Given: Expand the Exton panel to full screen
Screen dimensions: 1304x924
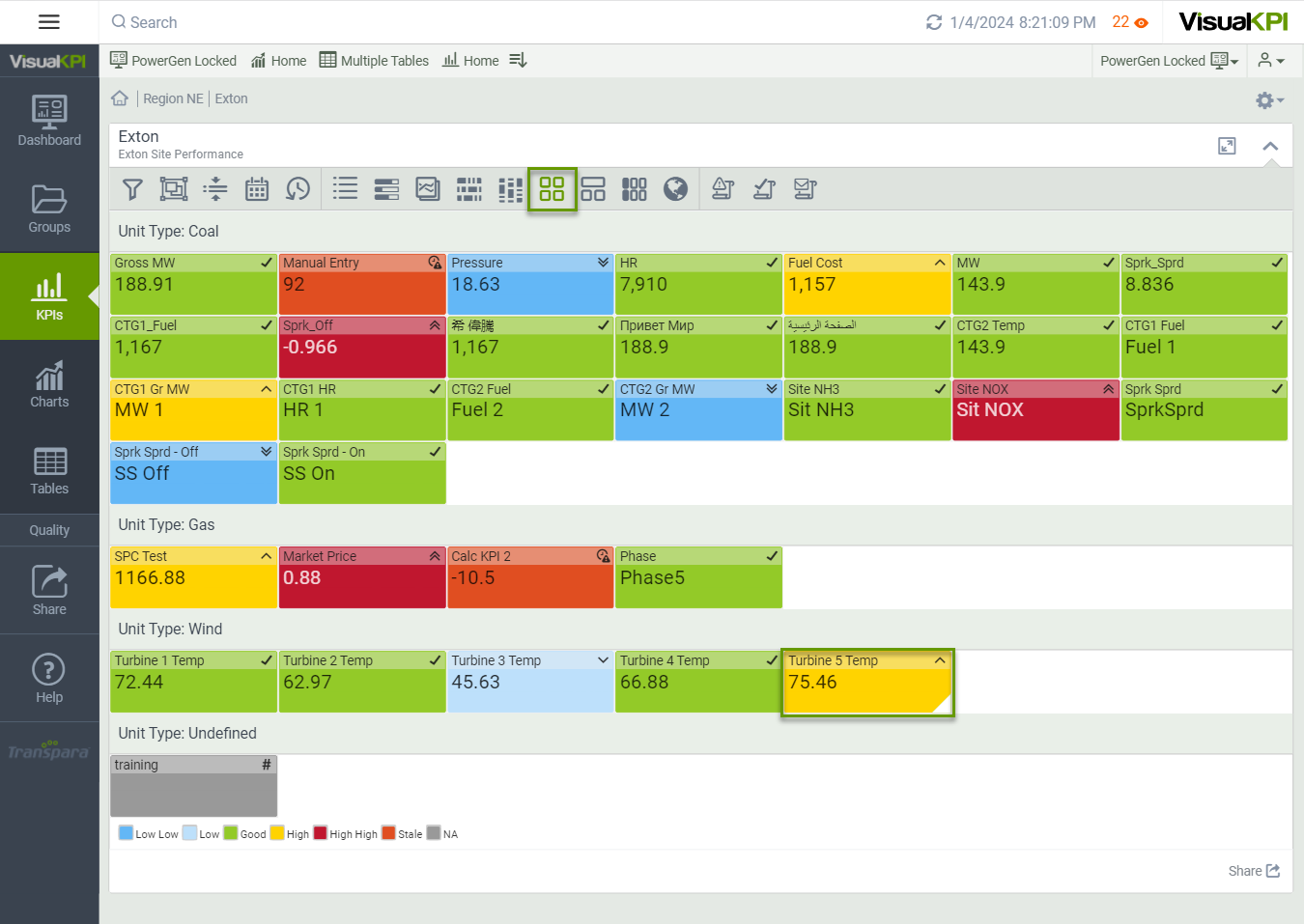Looking at the screenshot, I should point(1227,146).
